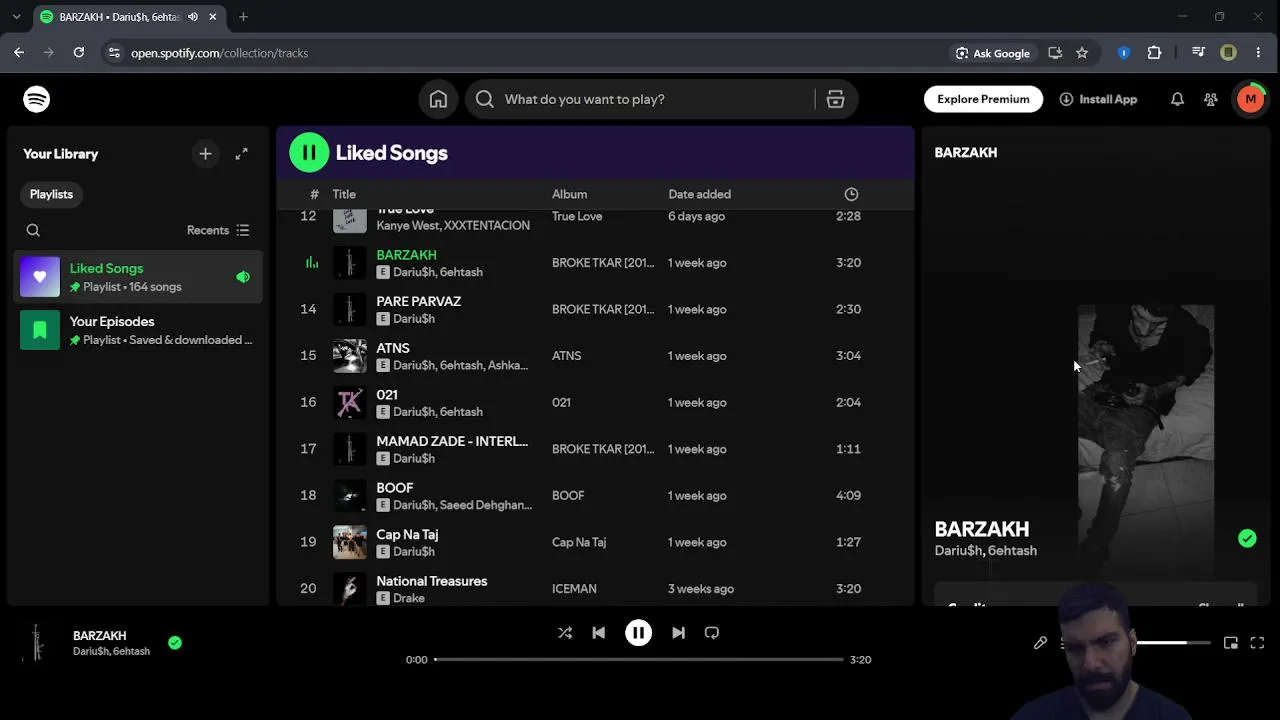Open Drake artist link
This screenshot has width=1280, height=720.
tap(409, 598)
